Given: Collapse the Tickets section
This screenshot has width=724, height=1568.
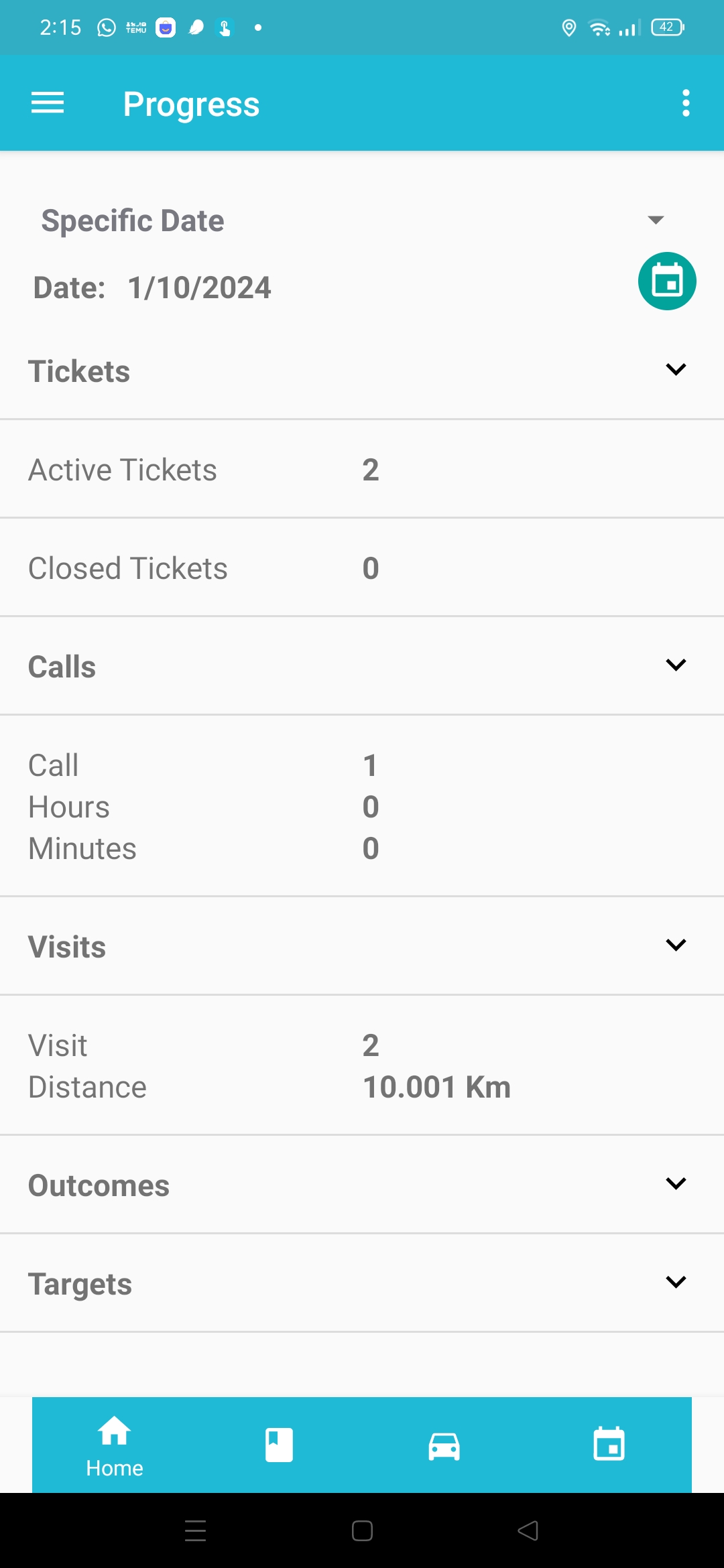Looking at the screenshot, I should tap(676, 370).
